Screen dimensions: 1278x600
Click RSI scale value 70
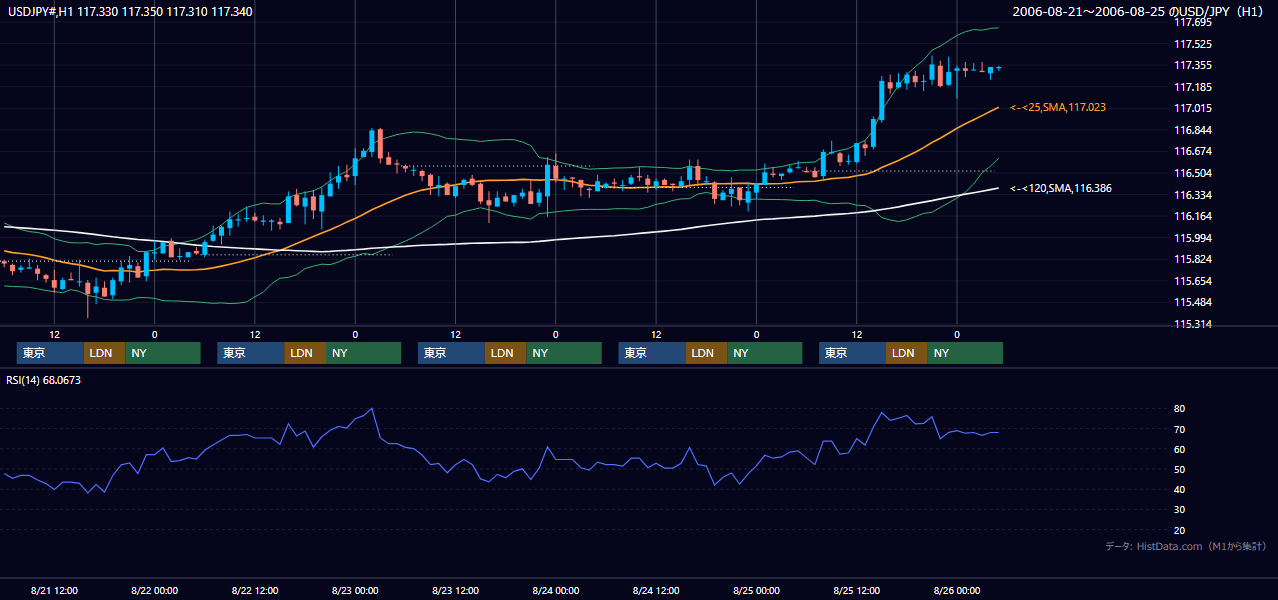pos(1179,429)
